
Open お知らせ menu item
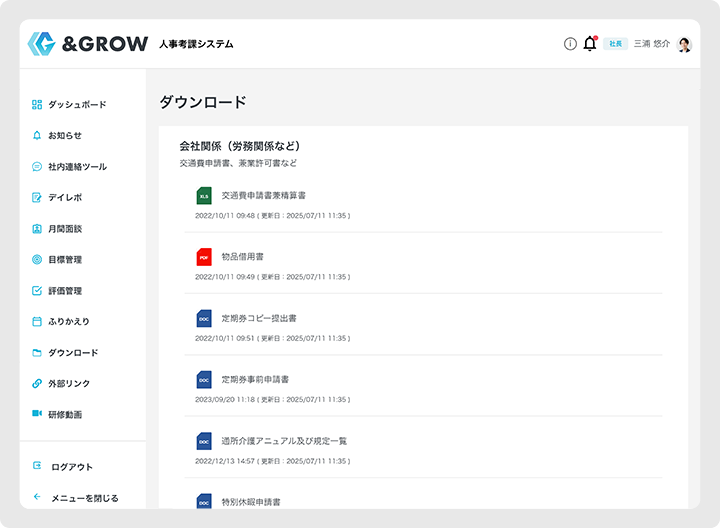(x=65, y=135)
